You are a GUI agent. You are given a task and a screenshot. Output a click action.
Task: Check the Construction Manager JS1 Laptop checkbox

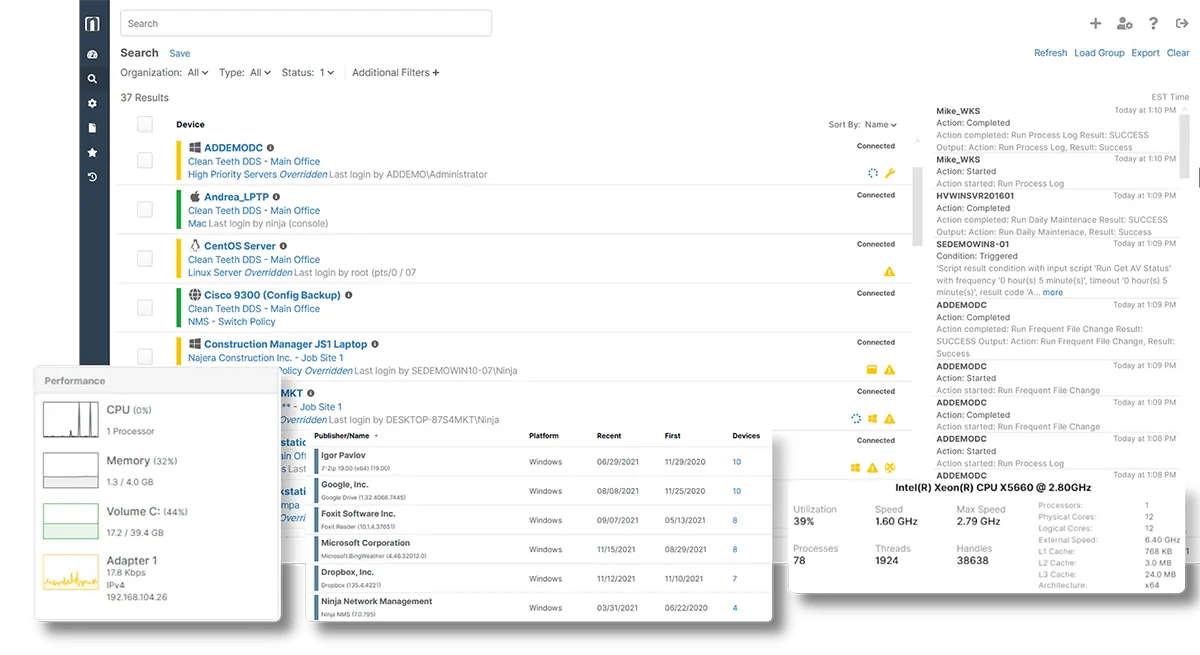pos(145,356)
